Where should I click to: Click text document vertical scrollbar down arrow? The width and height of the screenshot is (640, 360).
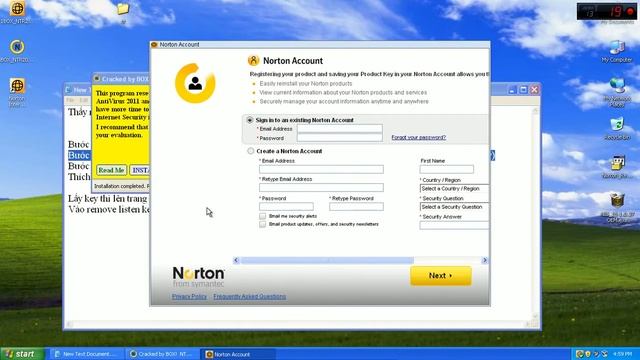(535, 316)
